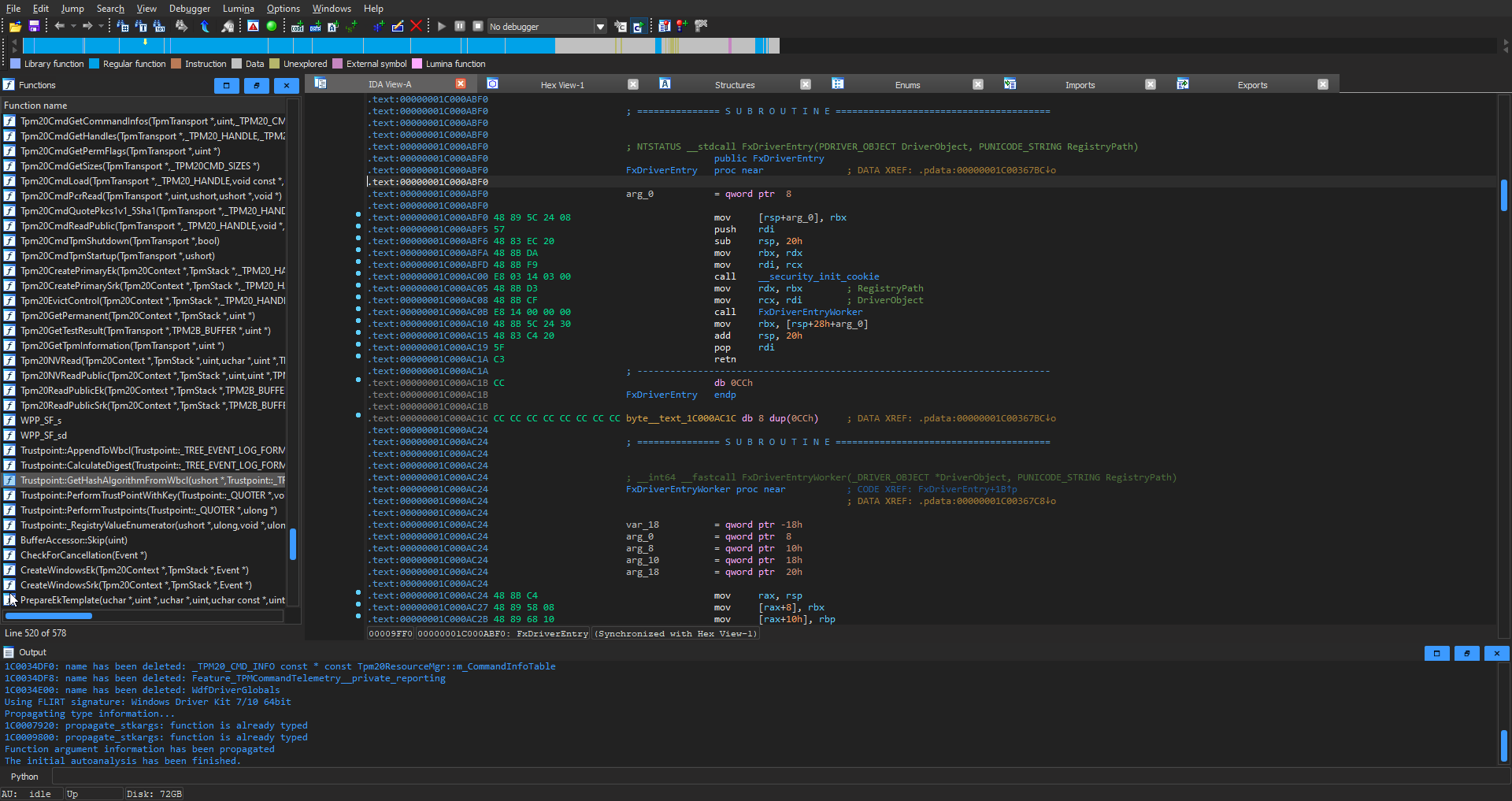Click the binoculars search-text icon
Image resolution: width=1512 pixels, height=801 pixels.
[x=141, y=26]
